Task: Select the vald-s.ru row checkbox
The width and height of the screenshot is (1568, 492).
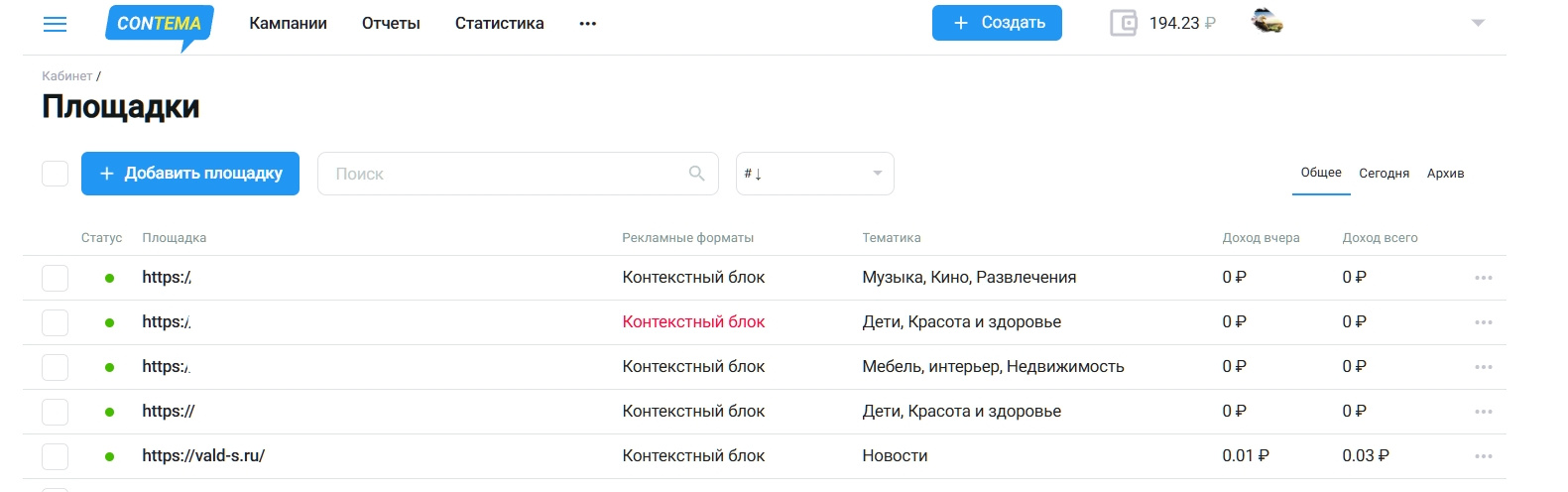Action: pos(56,456)
